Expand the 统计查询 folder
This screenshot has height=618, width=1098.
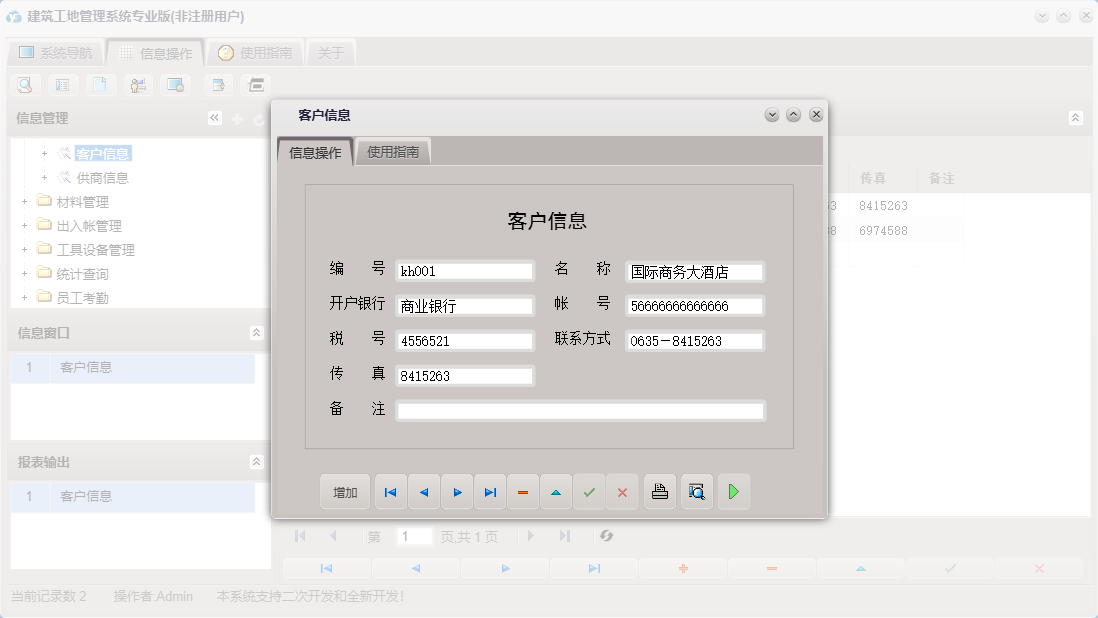[23, 273]
